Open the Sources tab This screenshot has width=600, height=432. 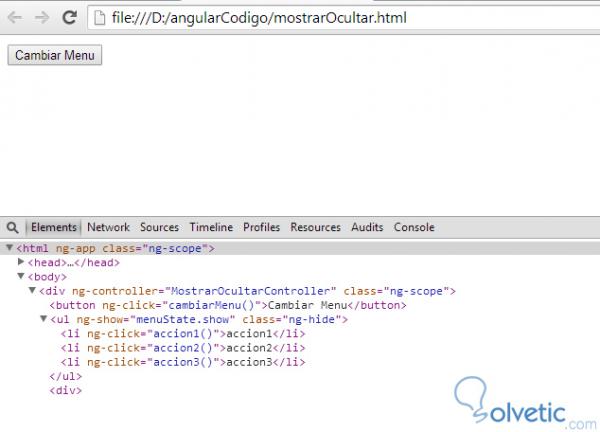click(159, 227)
